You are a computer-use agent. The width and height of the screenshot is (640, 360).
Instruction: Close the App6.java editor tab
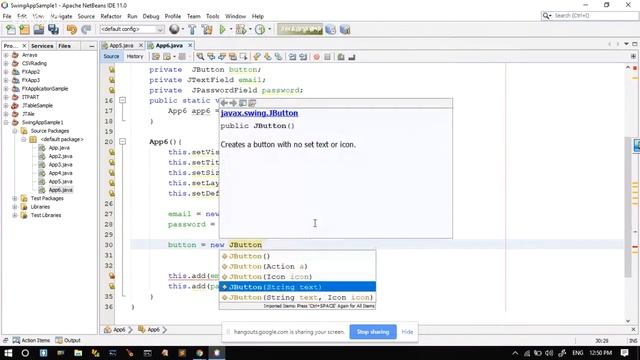pos(190,45)
